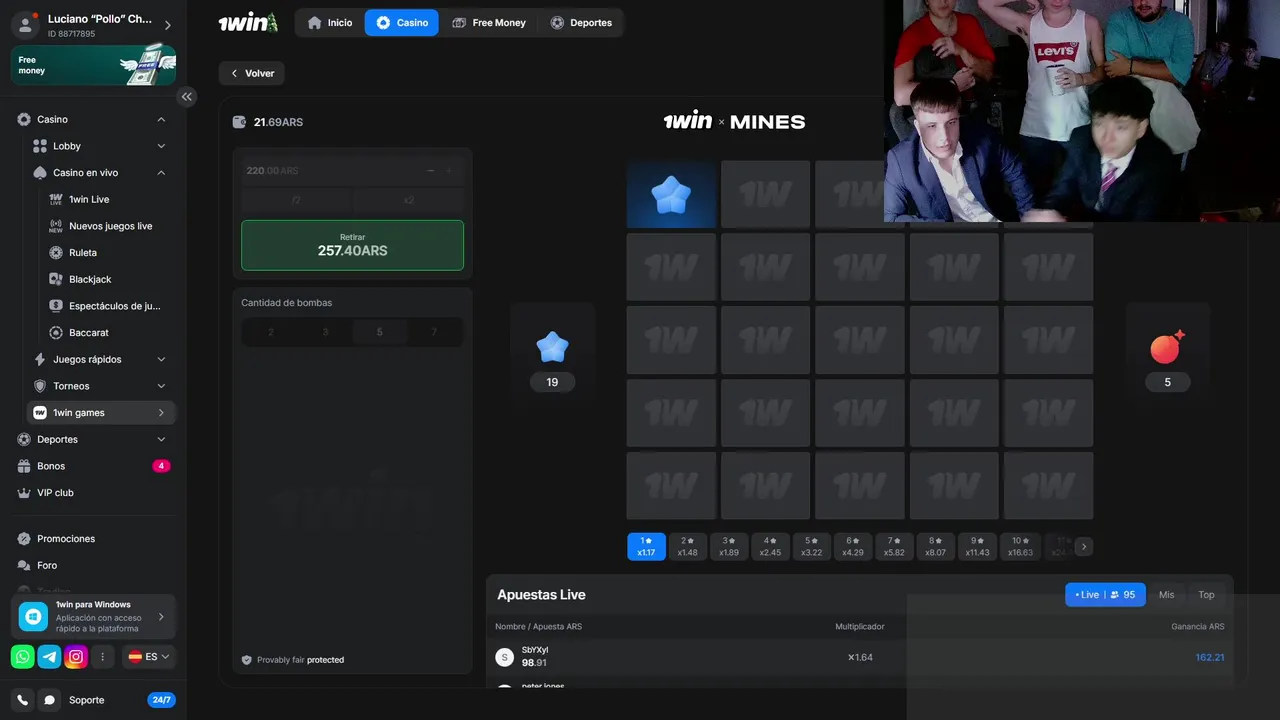Select the Live bets tab
This screenshot has width=1280, height=720.
(1105, 594)
